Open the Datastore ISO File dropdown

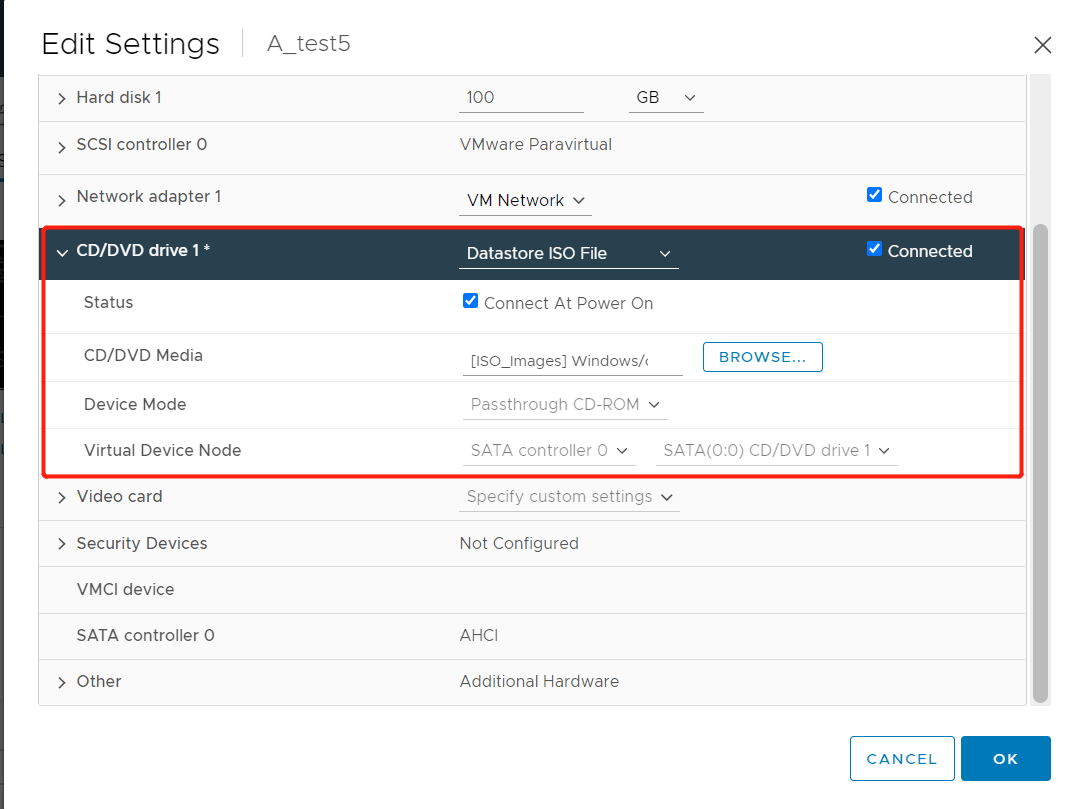[x=568, y=253]
